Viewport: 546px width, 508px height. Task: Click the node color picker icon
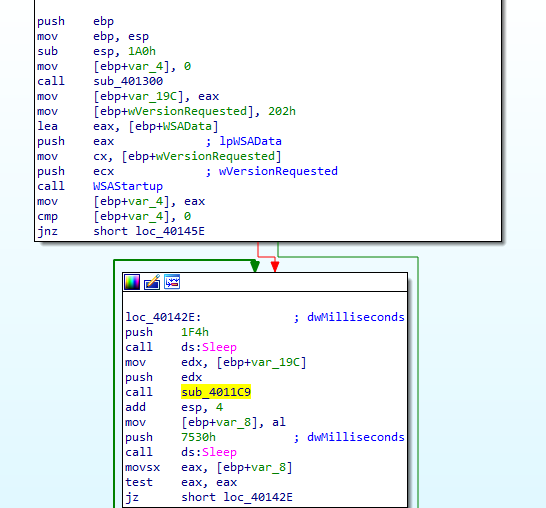pos(132,282)
